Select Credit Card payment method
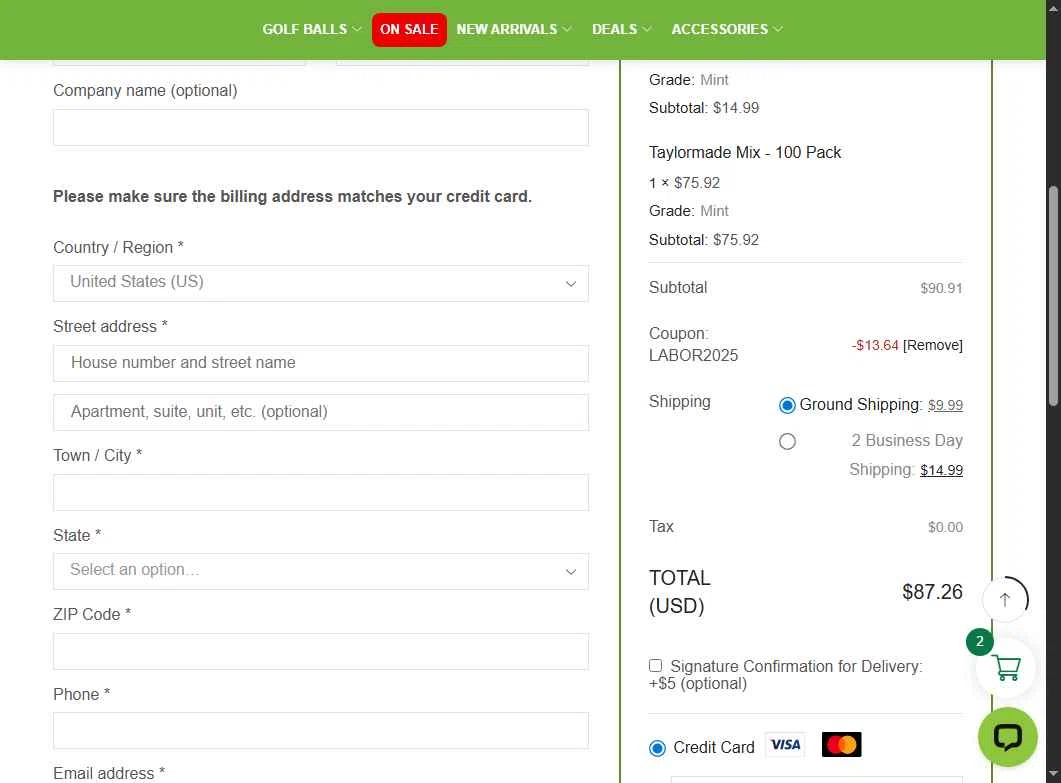 [x=656, y=748]
